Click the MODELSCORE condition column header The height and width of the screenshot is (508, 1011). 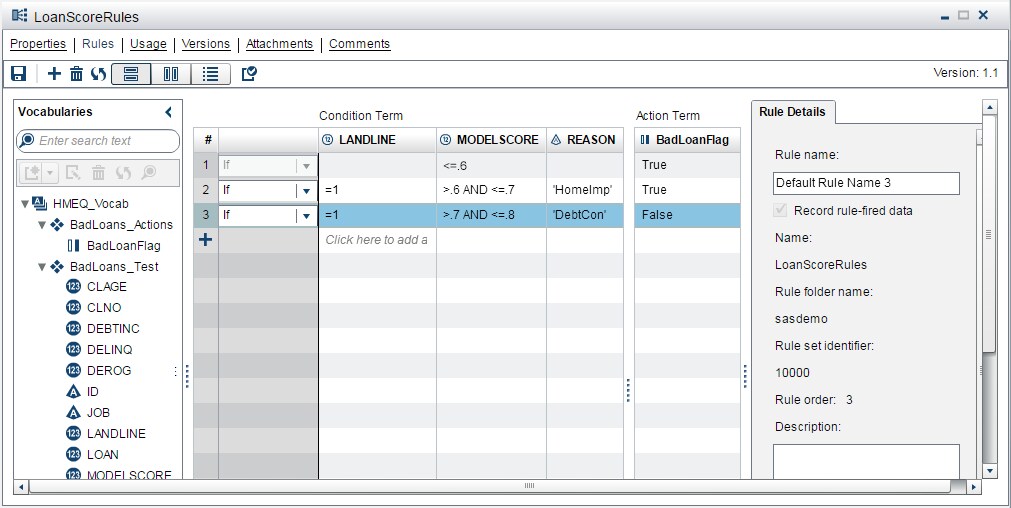[x=491, y=140]
